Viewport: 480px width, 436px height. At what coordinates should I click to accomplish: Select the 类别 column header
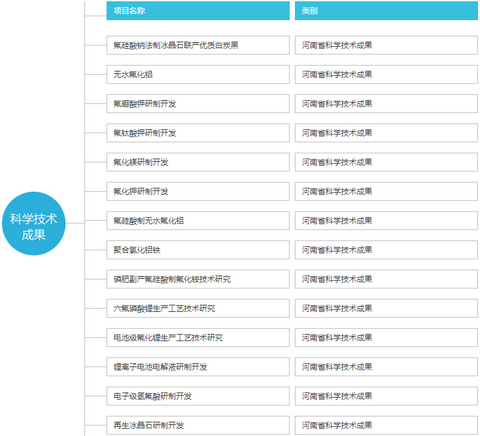pyautogui.click(x=386, y=11)
